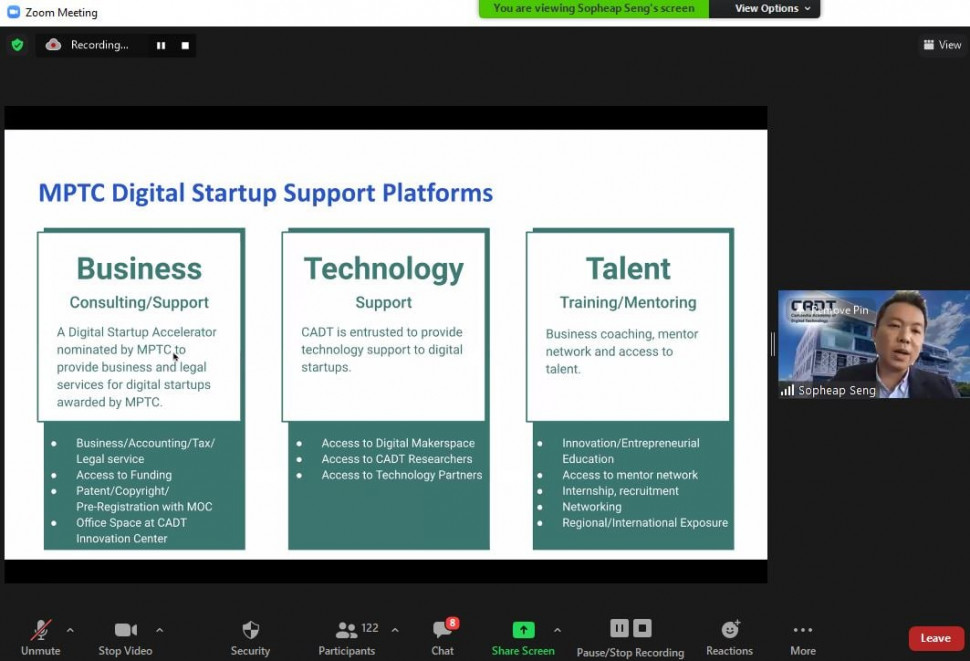970x661 pixels.
Task: Click the 'Training/Mentoring' subtitle
Action: click(x=628, y=302)
